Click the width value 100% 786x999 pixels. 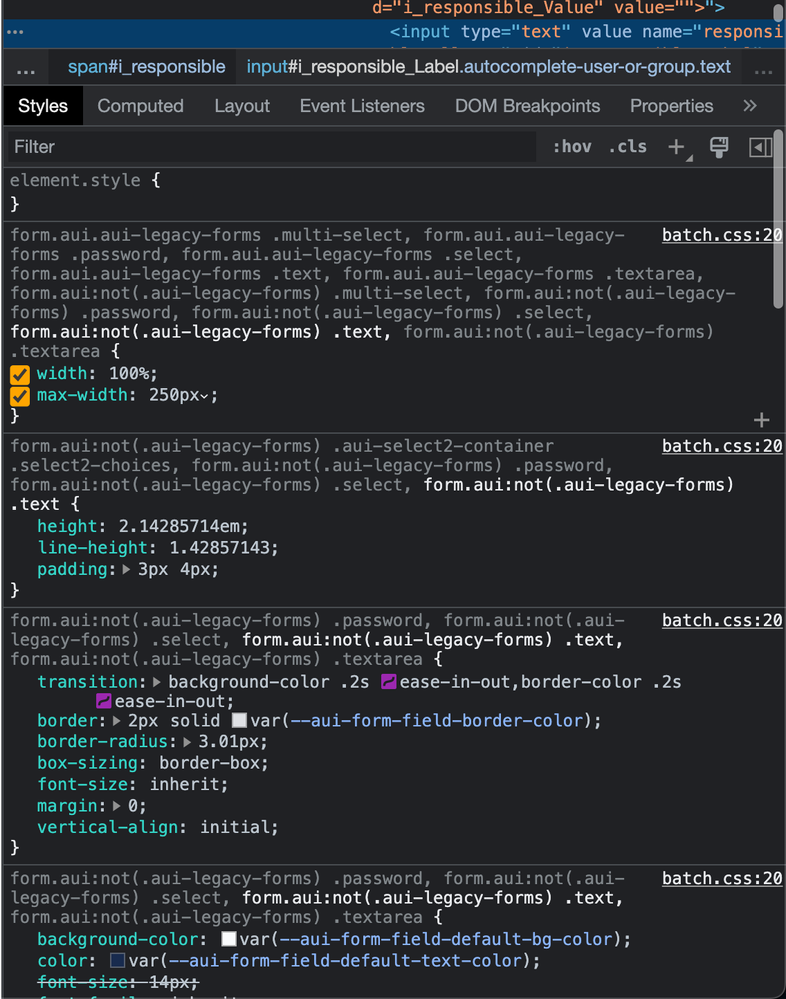point(129,373)
